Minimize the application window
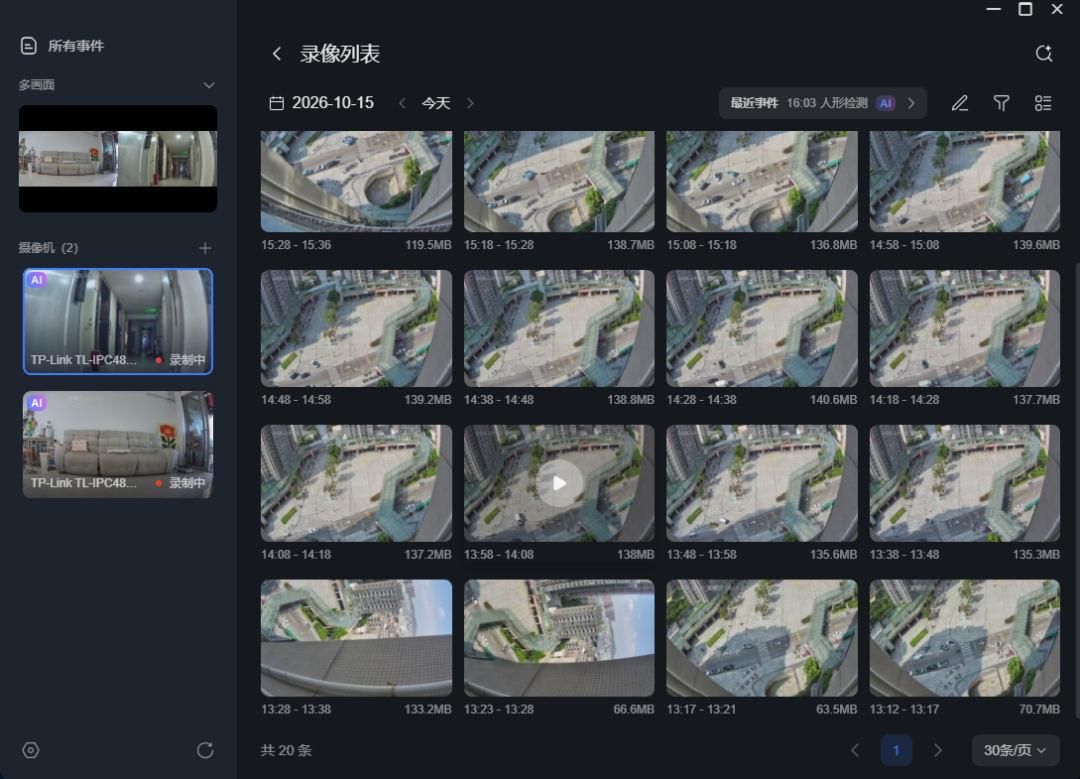 pyautogui.click(x=993, y=9)
